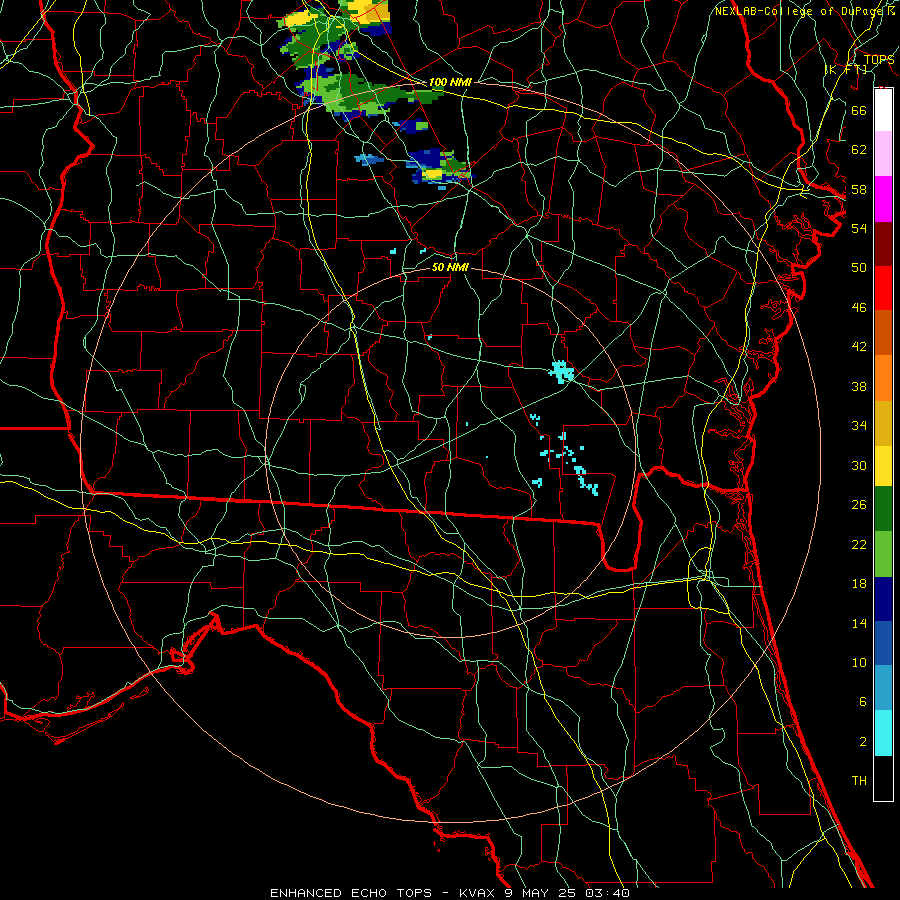Click the "K FT" units label
The width and height of the screenshot is (900, 900).
tap(846, 70)
